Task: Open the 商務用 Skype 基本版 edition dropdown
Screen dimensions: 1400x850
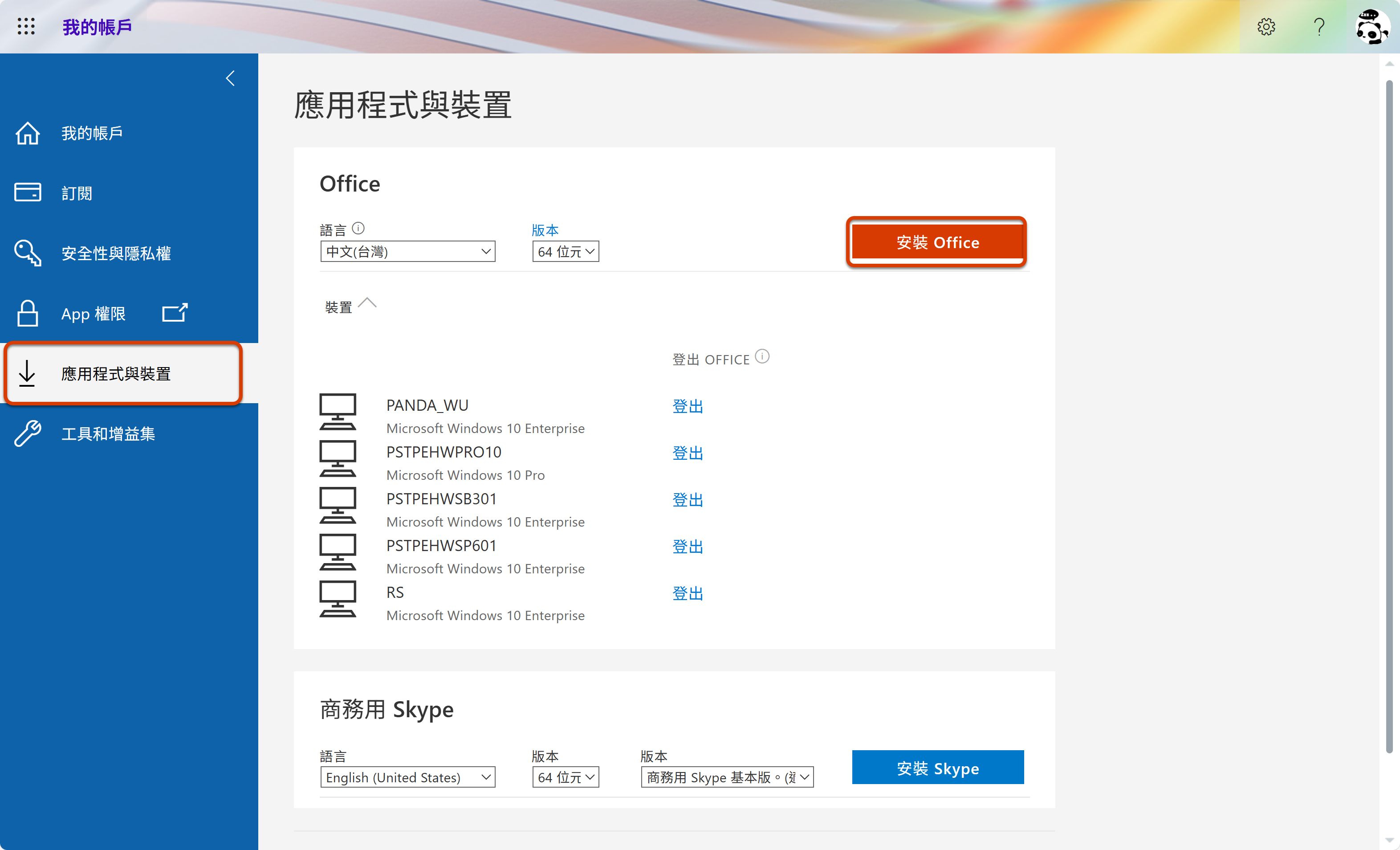Action: coord(727,777)
